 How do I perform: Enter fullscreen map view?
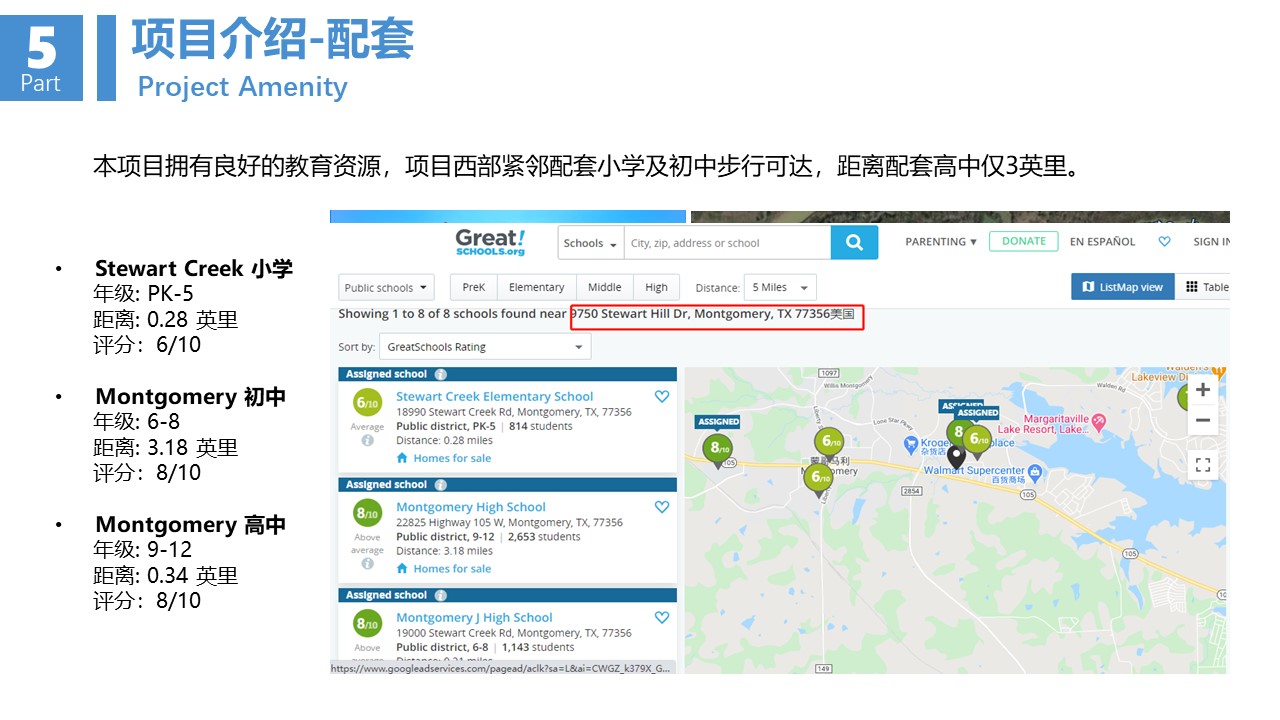point(1203,465)
